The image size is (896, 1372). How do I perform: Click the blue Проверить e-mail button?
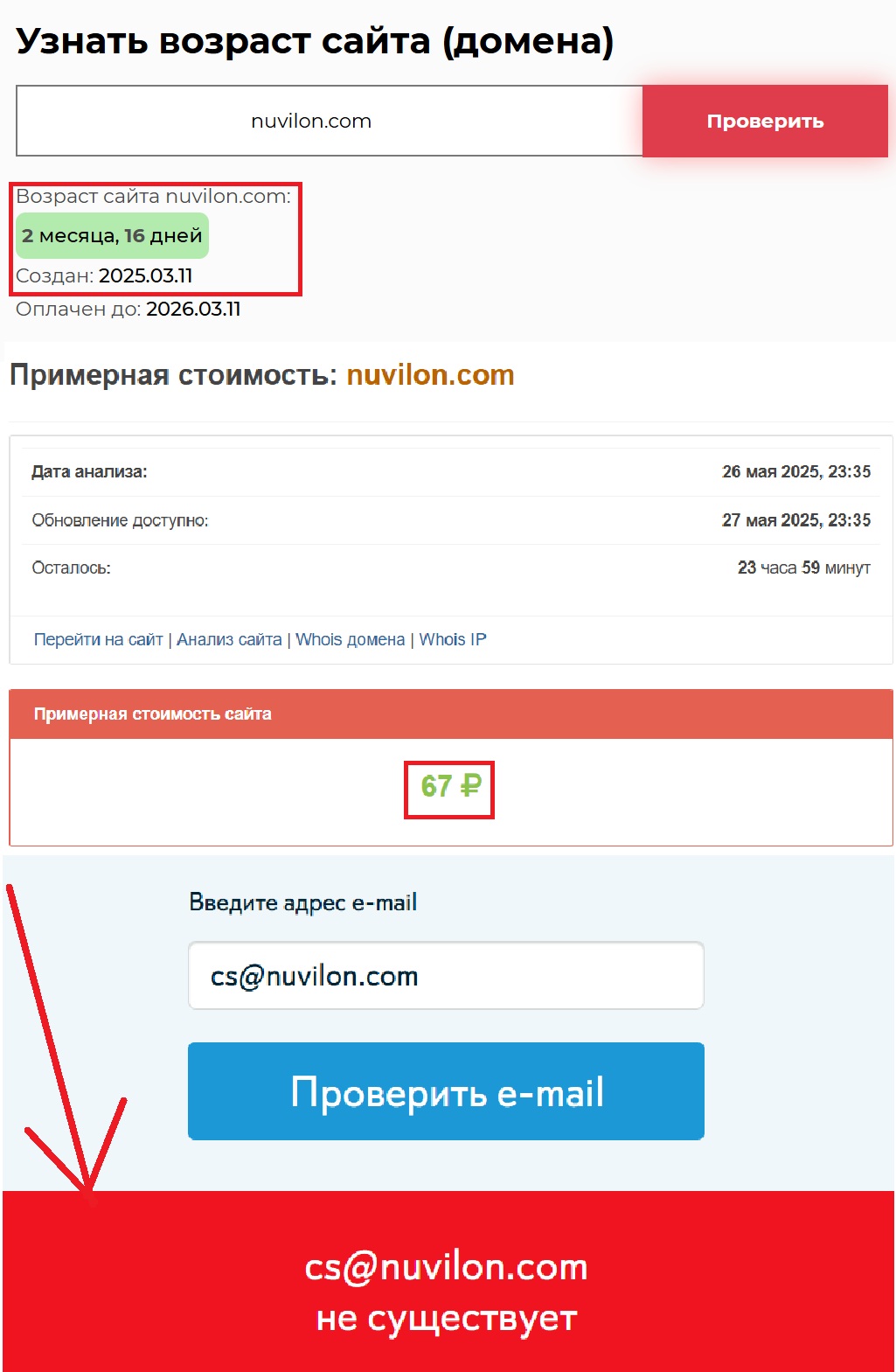pos(446,1091)
